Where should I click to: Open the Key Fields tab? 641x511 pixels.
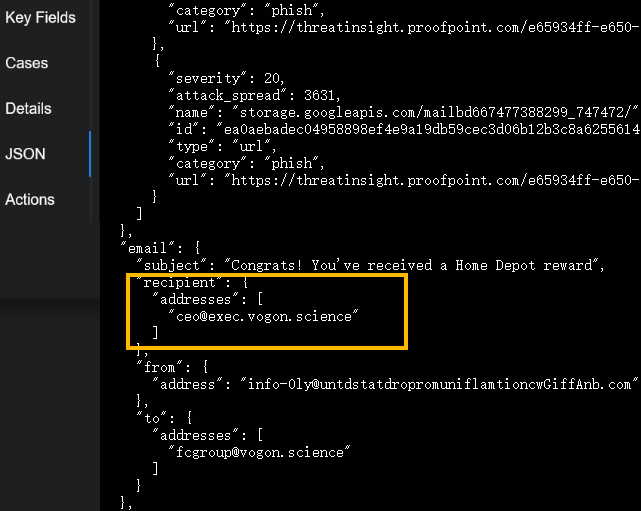[40, 17]
